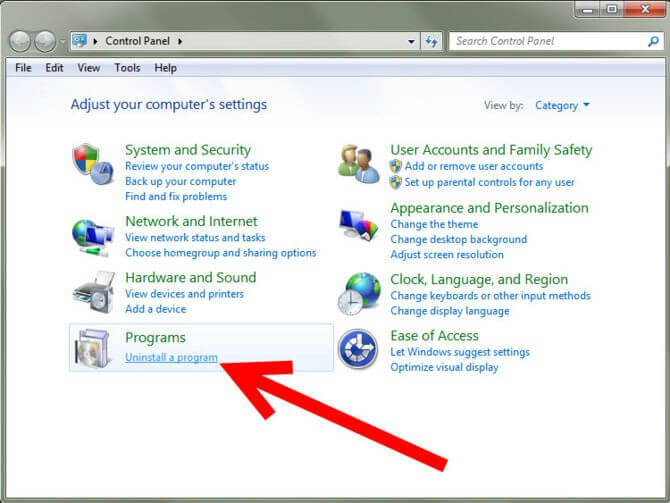Open the Ease of Access icon
The image size is (670, 503).
(358, 349)
